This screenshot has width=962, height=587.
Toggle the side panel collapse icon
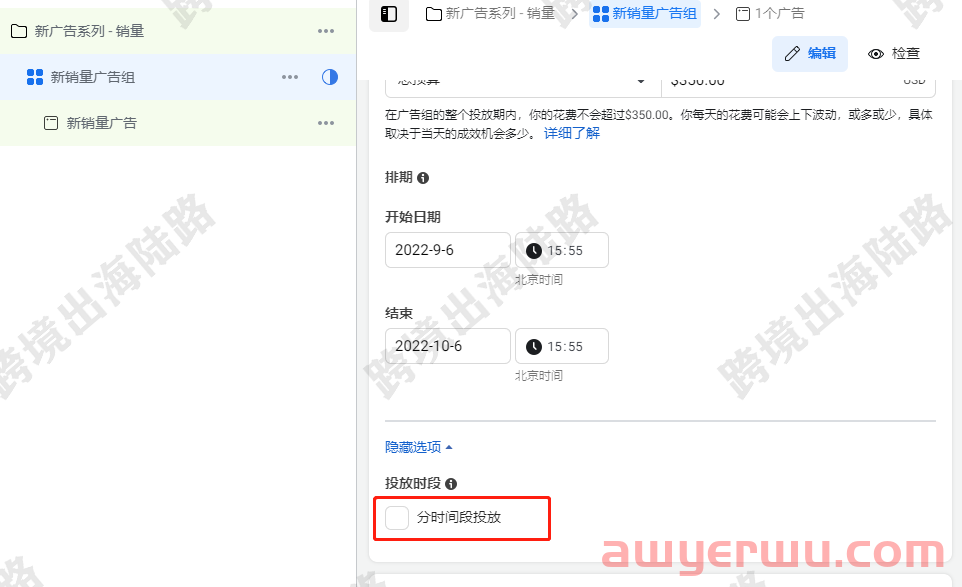click(389, 13)
